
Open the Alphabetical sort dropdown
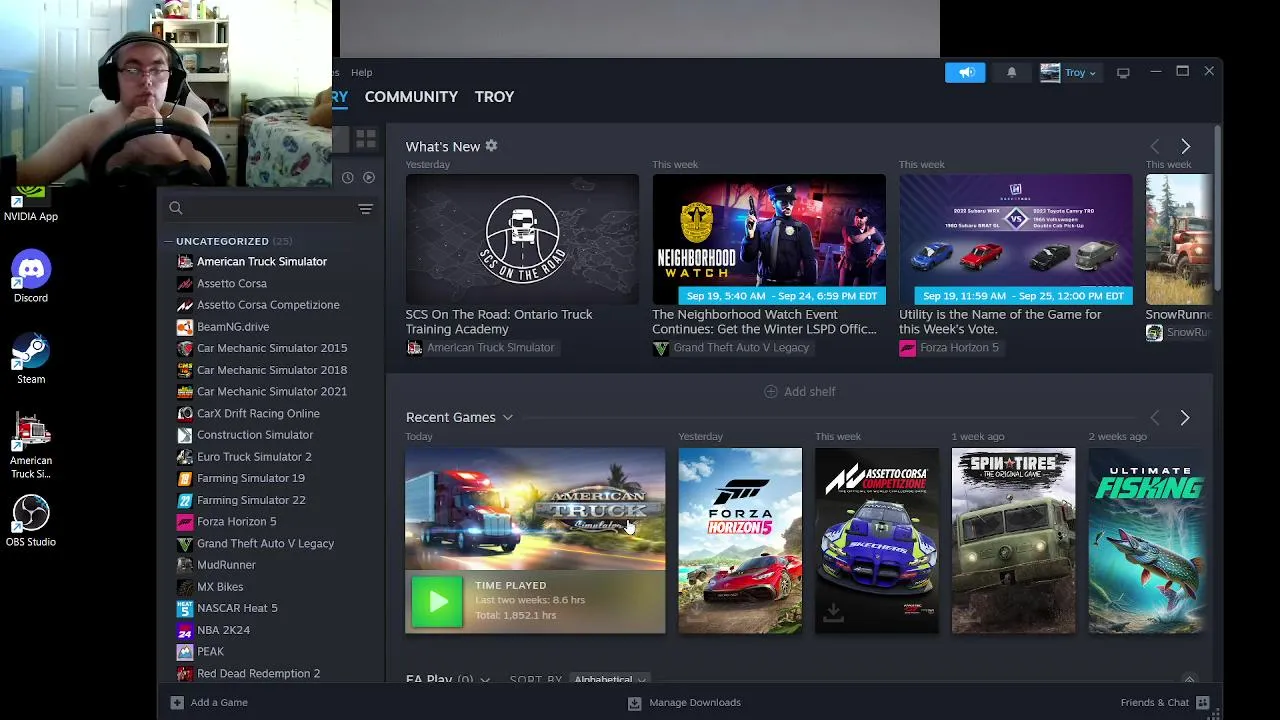point(610,679)
